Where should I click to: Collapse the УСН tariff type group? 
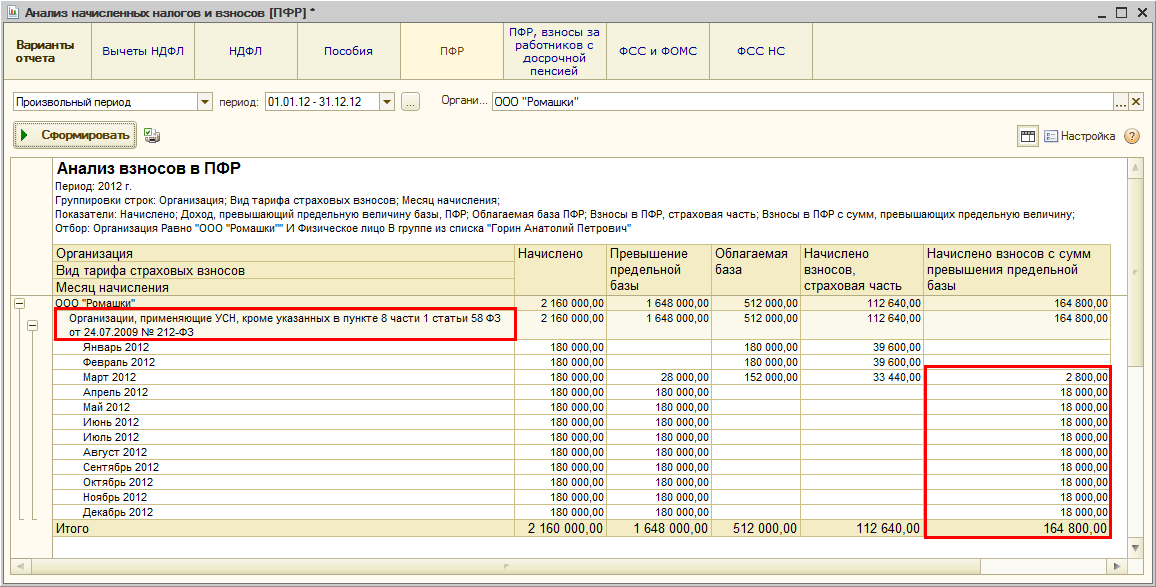coord(32,325)
